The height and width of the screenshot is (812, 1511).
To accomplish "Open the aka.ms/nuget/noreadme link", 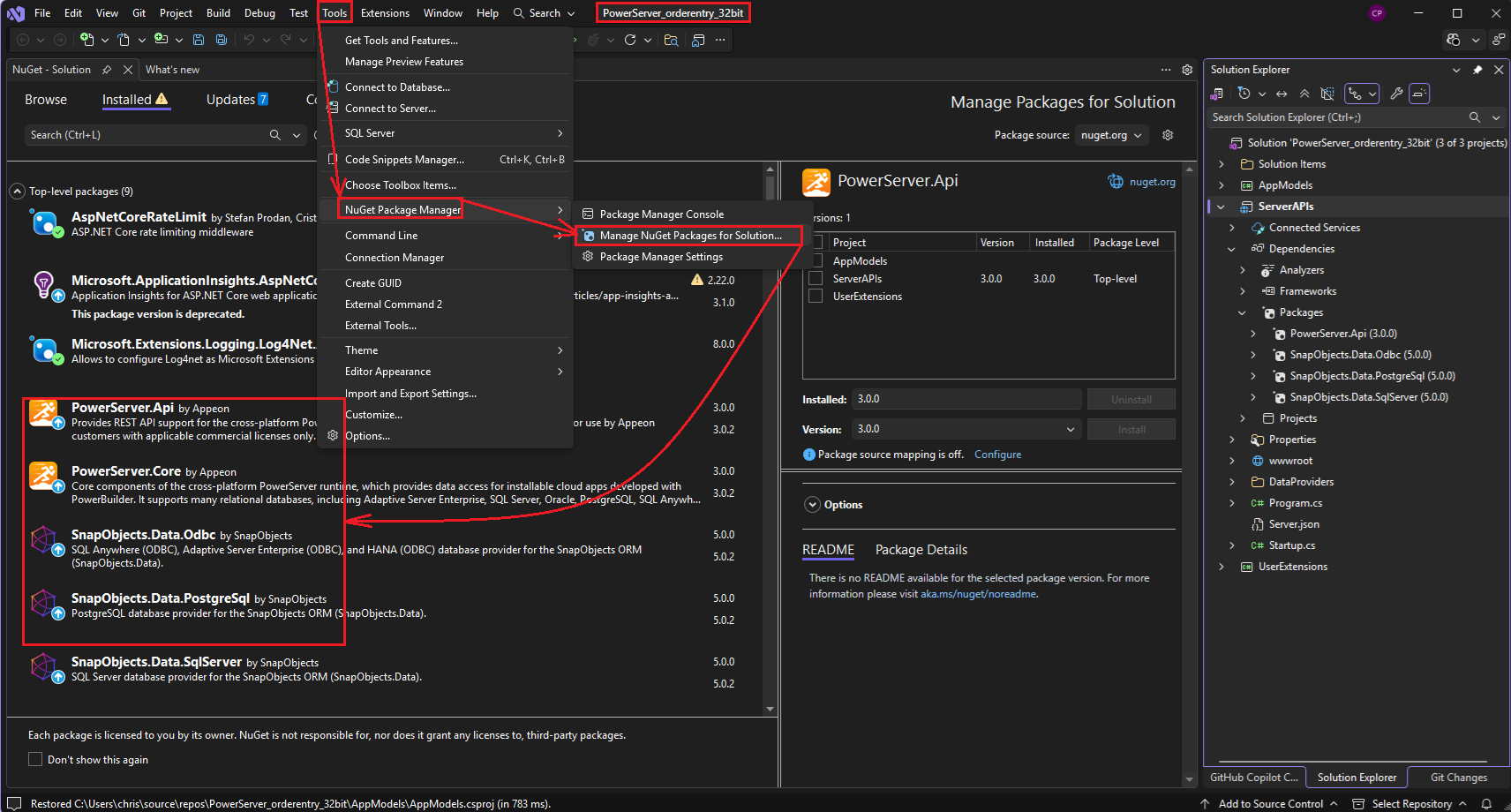I will 978,594.
